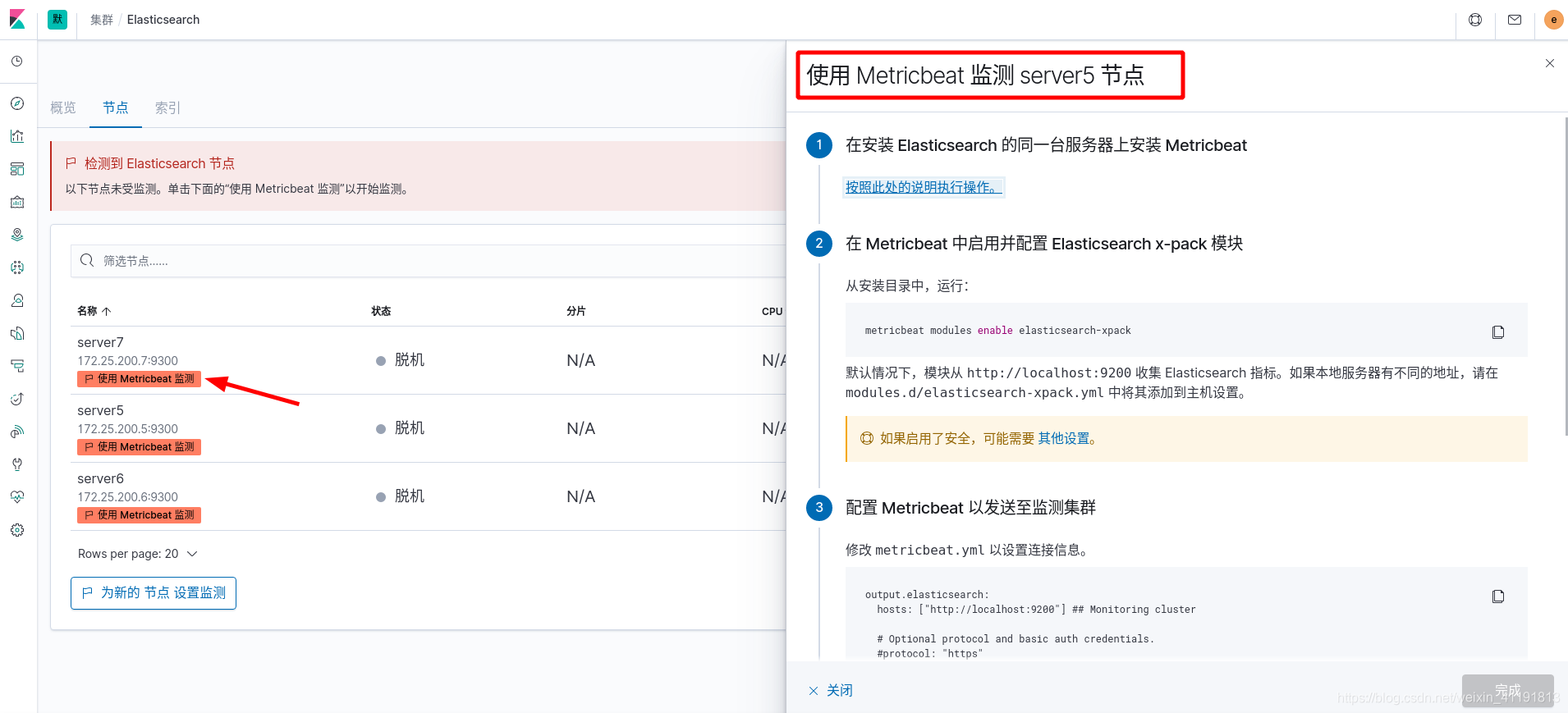
Task: Open Machine Learning icon in sidebar
Action: pos(17,267)
